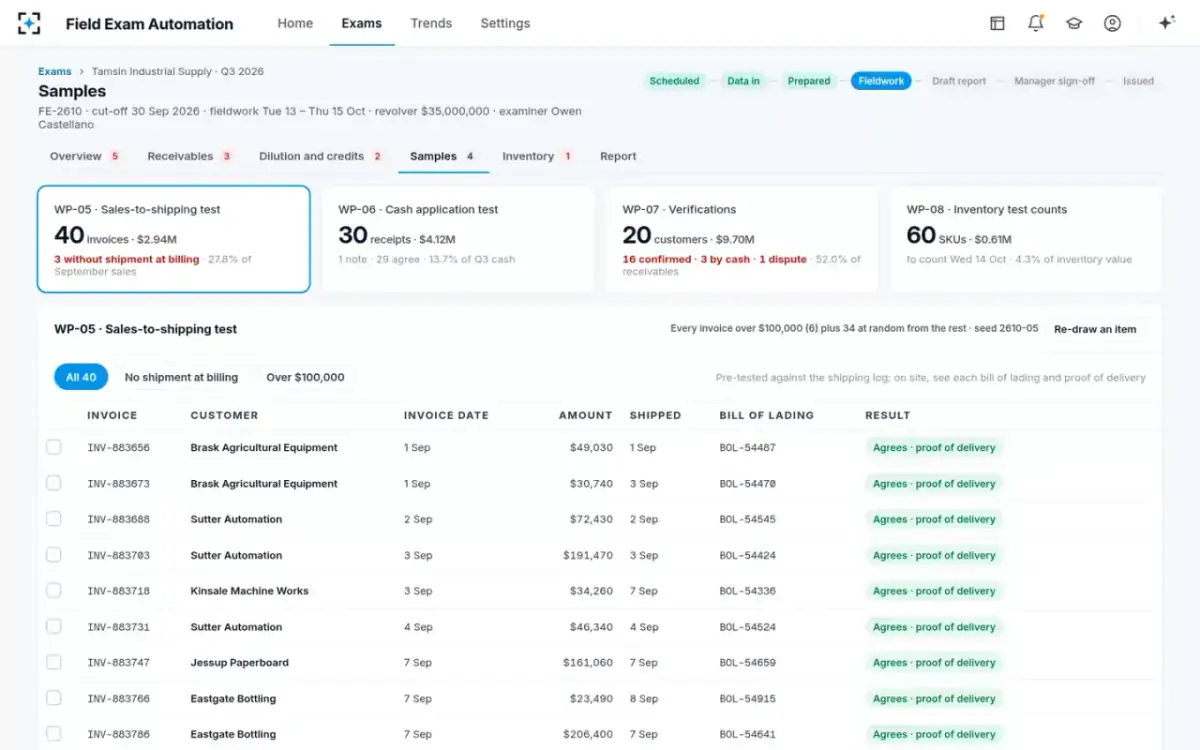Screen dimensions: 1200x750
Task: Click bill of lading BOL-54915
Action: pos(747,698)
